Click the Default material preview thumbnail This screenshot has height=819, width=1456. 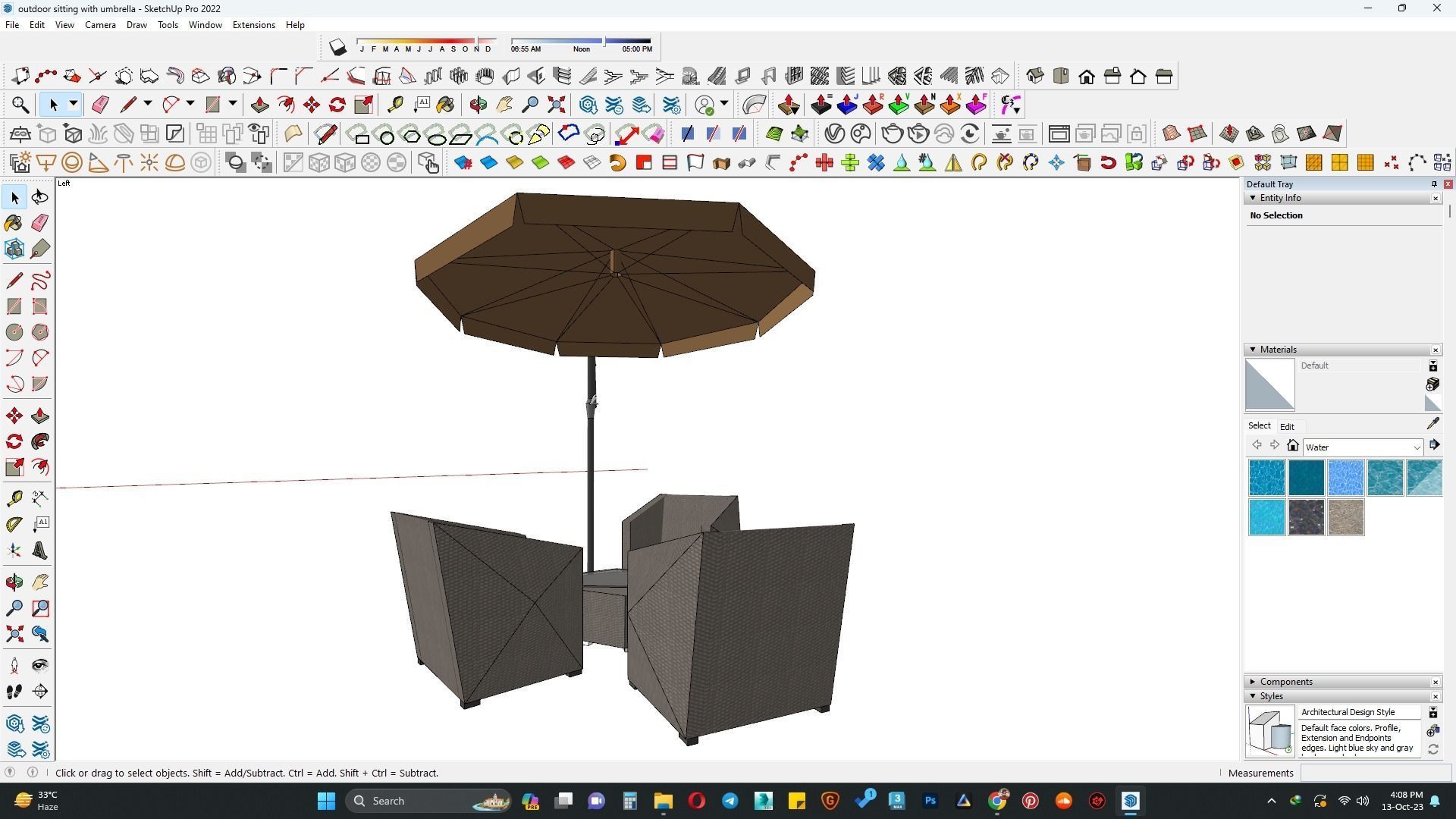click(1269, 384)
